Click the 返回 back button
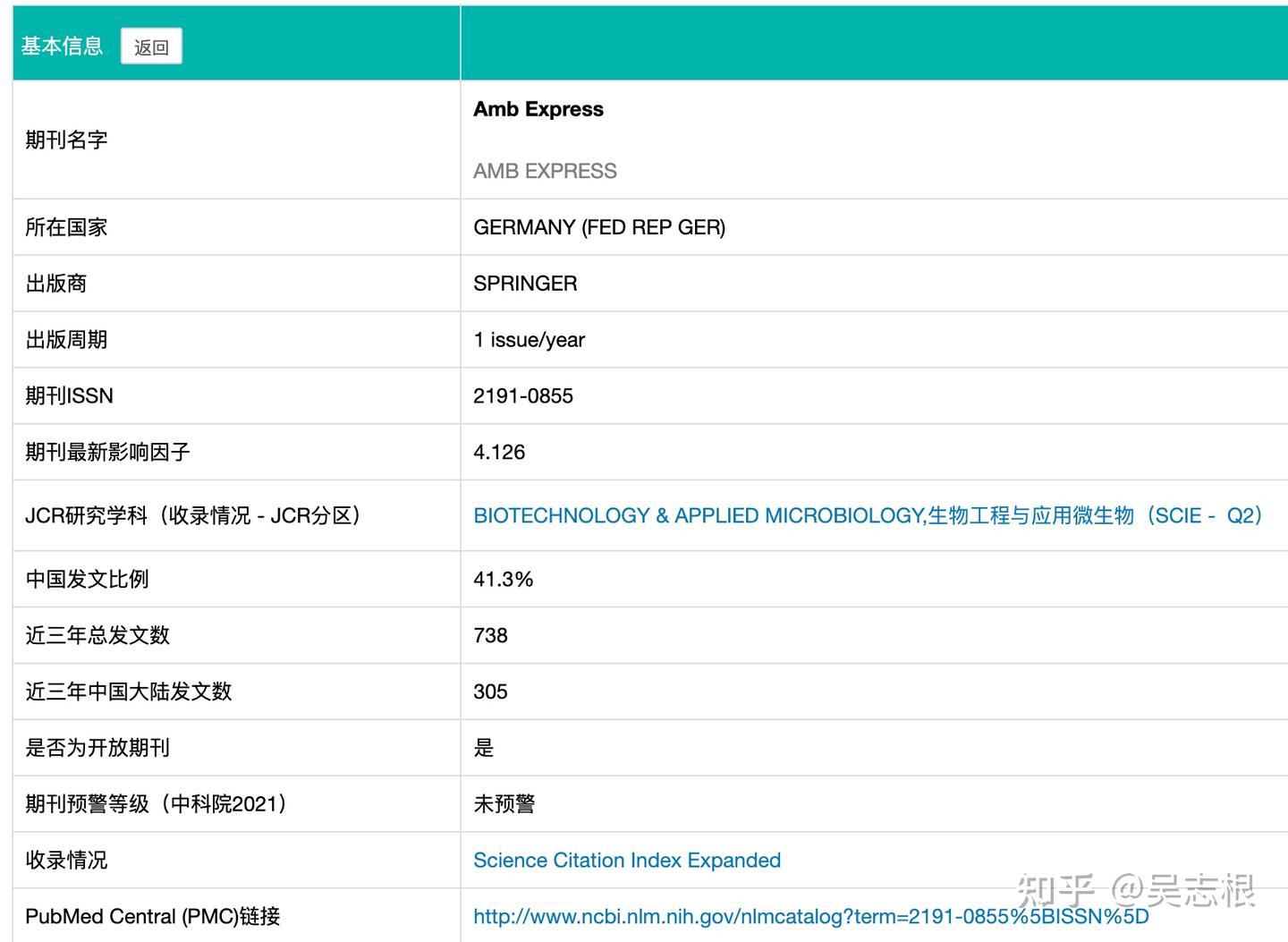The image size is (1288, 942). pyautogui.click(x=151, y=47)
